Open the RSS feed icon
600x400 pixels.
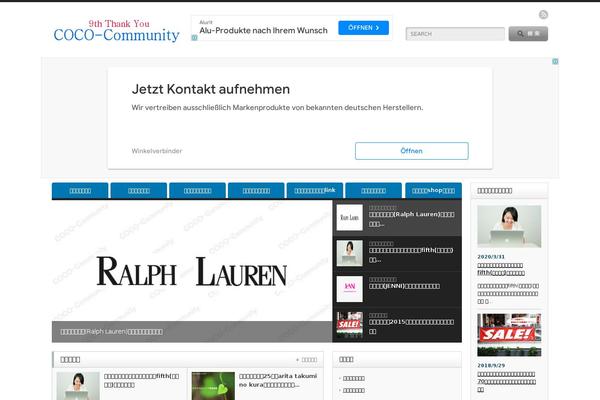(543, 15)
